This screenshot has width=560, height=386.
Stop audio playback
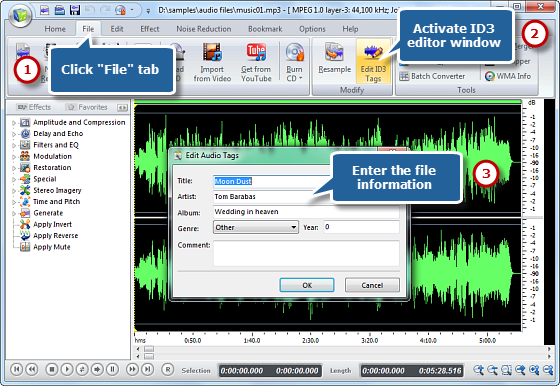(52, 369)
